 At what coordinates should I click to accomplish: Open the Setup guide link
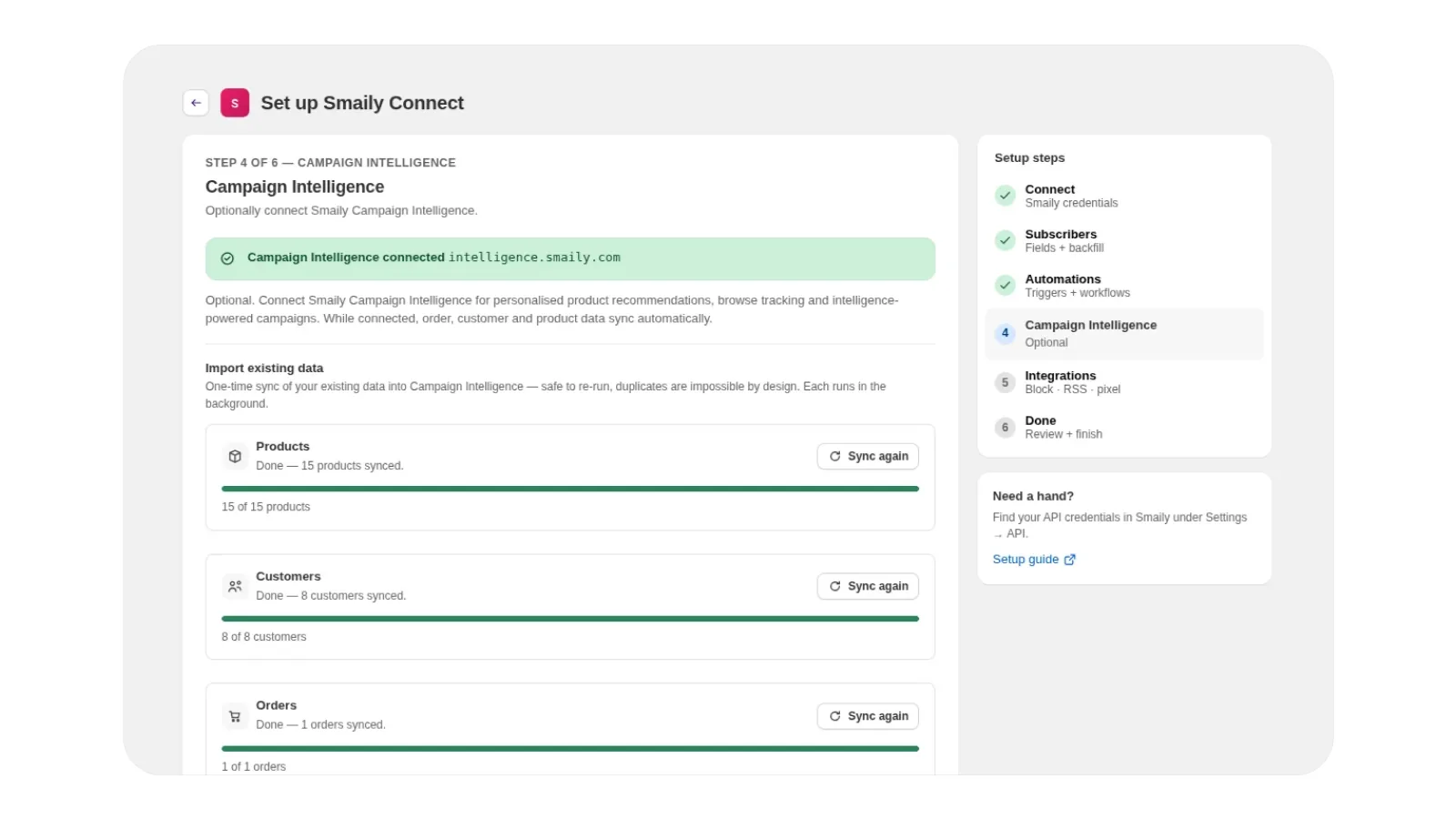pyautogui.click(x=1034, y=560)
